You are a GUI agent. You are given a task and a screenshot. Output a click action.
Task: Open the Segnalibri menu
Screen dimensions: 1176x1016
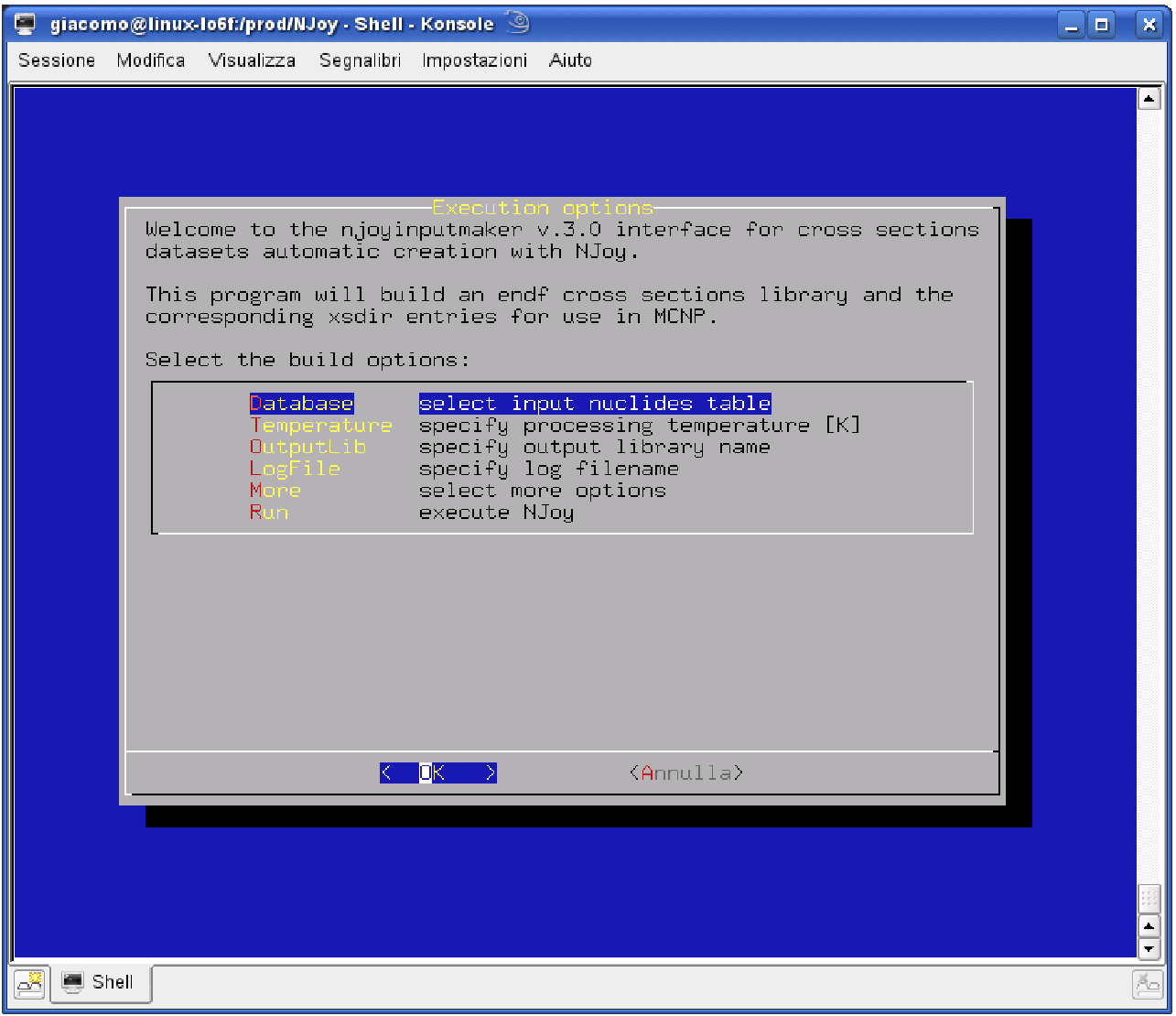click(x=360, y=60)
